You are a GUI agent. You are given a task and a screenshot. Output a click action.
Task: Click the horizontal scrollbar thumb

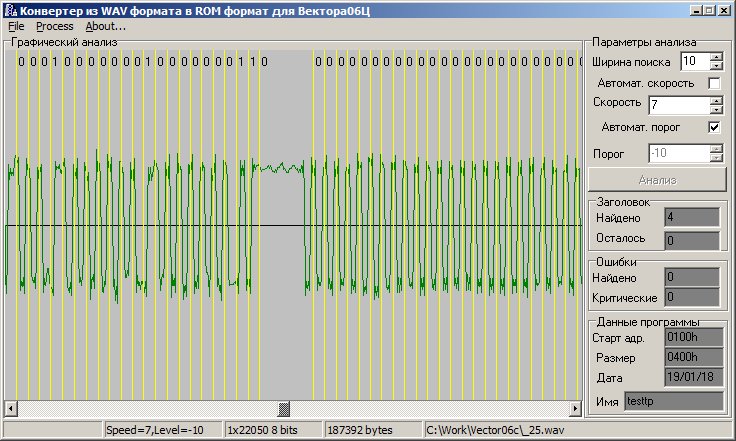pyautogui.click(x=284, y=408)
